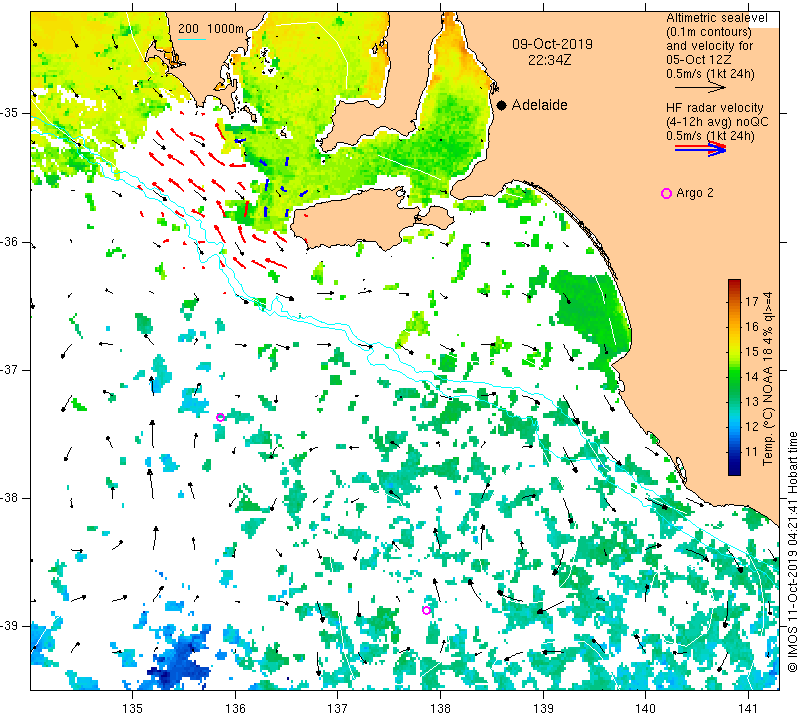Click the 'Altimetric sealevel' legend heading
The height and width of the screenshot is (720, 800).
pyautogui.click(x=716, y=18)
